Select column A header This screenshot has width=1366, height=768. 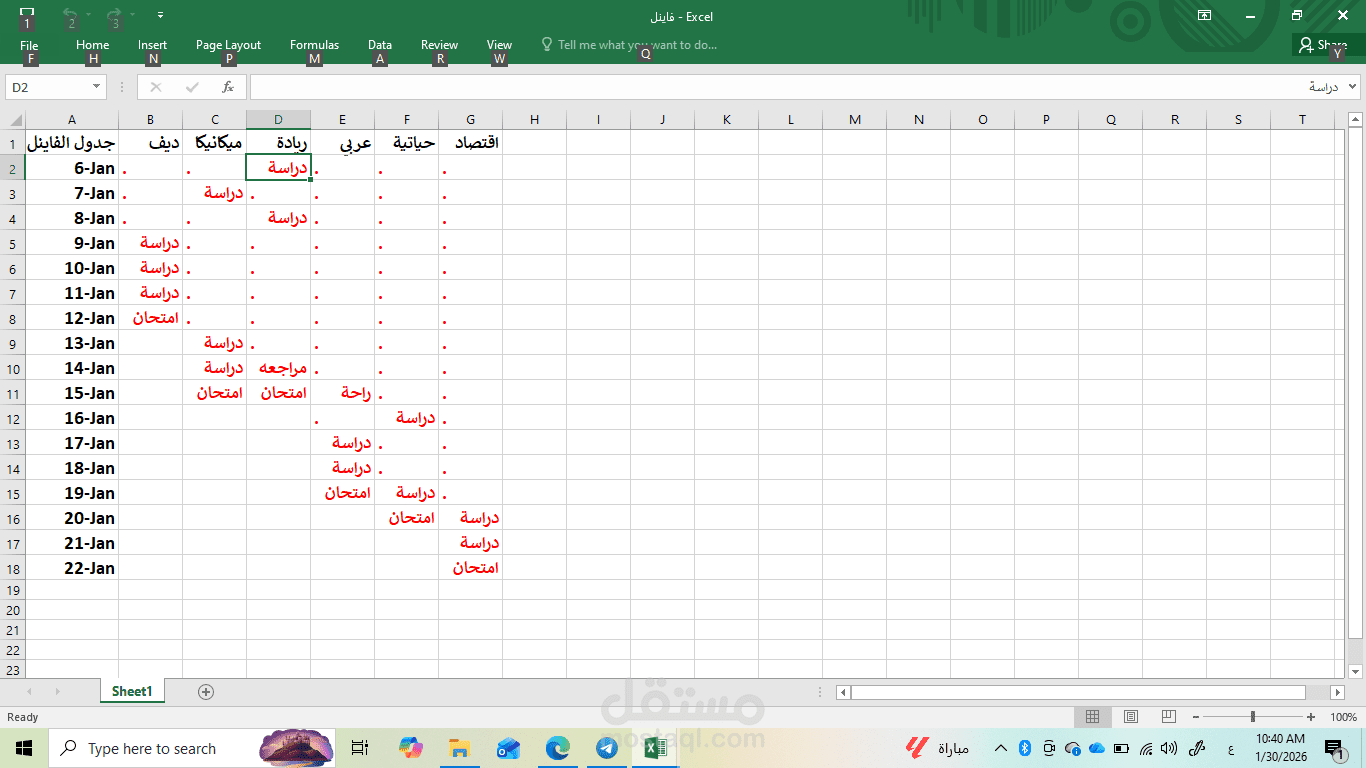(x=71, y=120)
